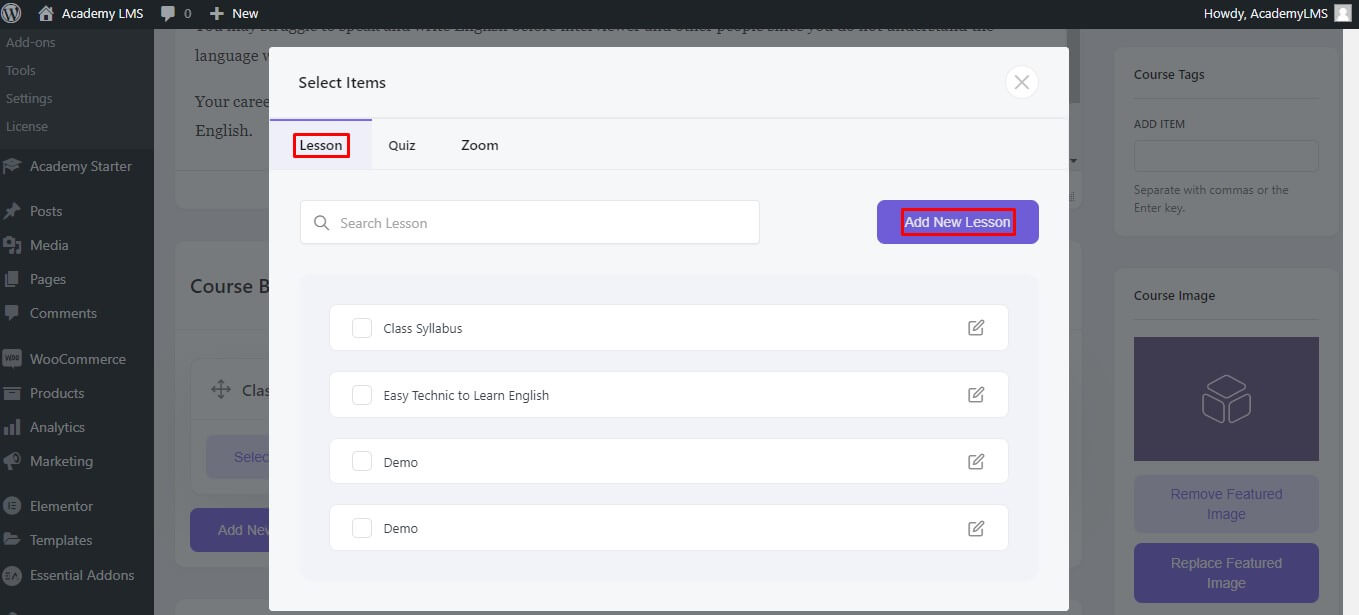Click the Analytics bar chart icon

coord(12,427)
